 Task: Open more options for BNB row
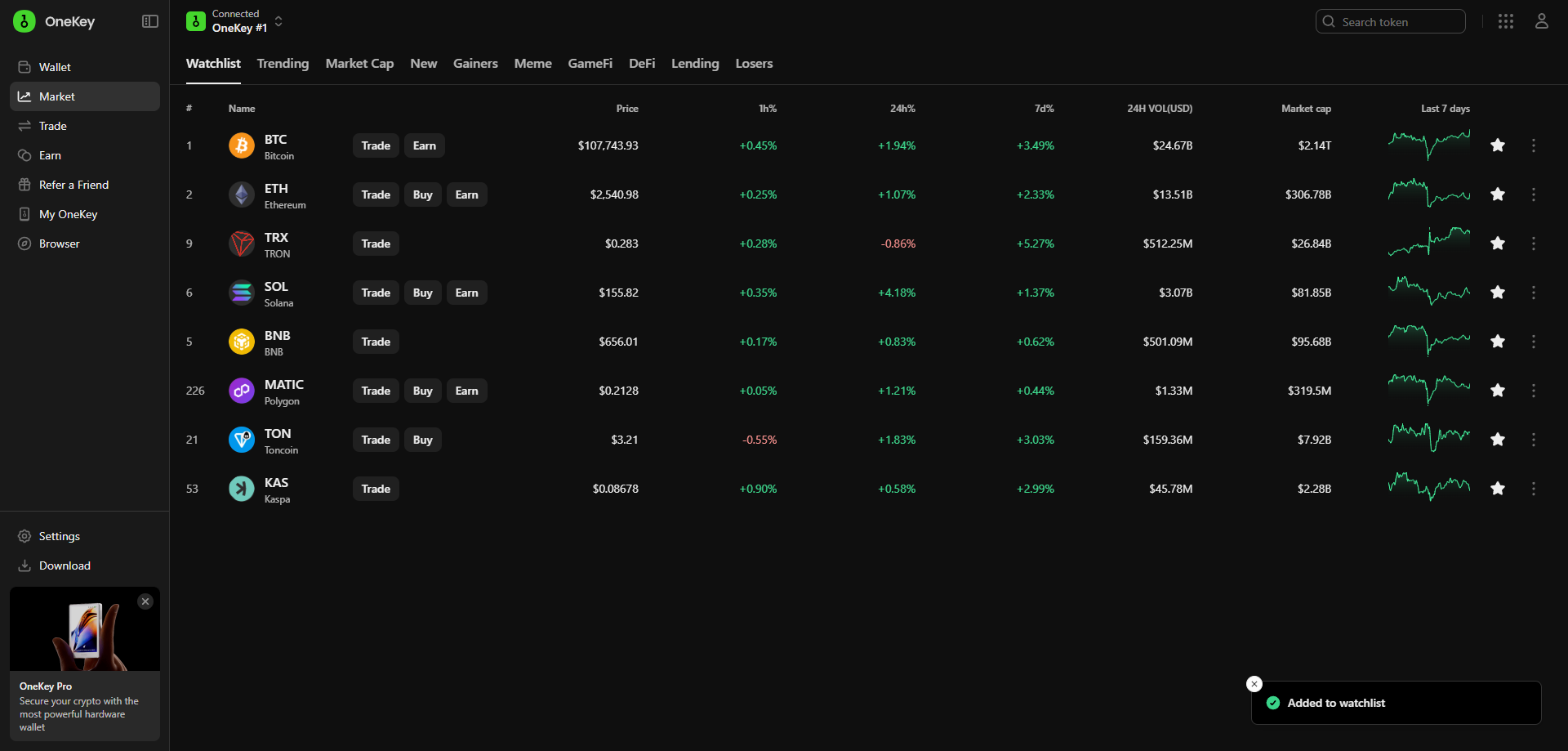(x=1534, y=342)
